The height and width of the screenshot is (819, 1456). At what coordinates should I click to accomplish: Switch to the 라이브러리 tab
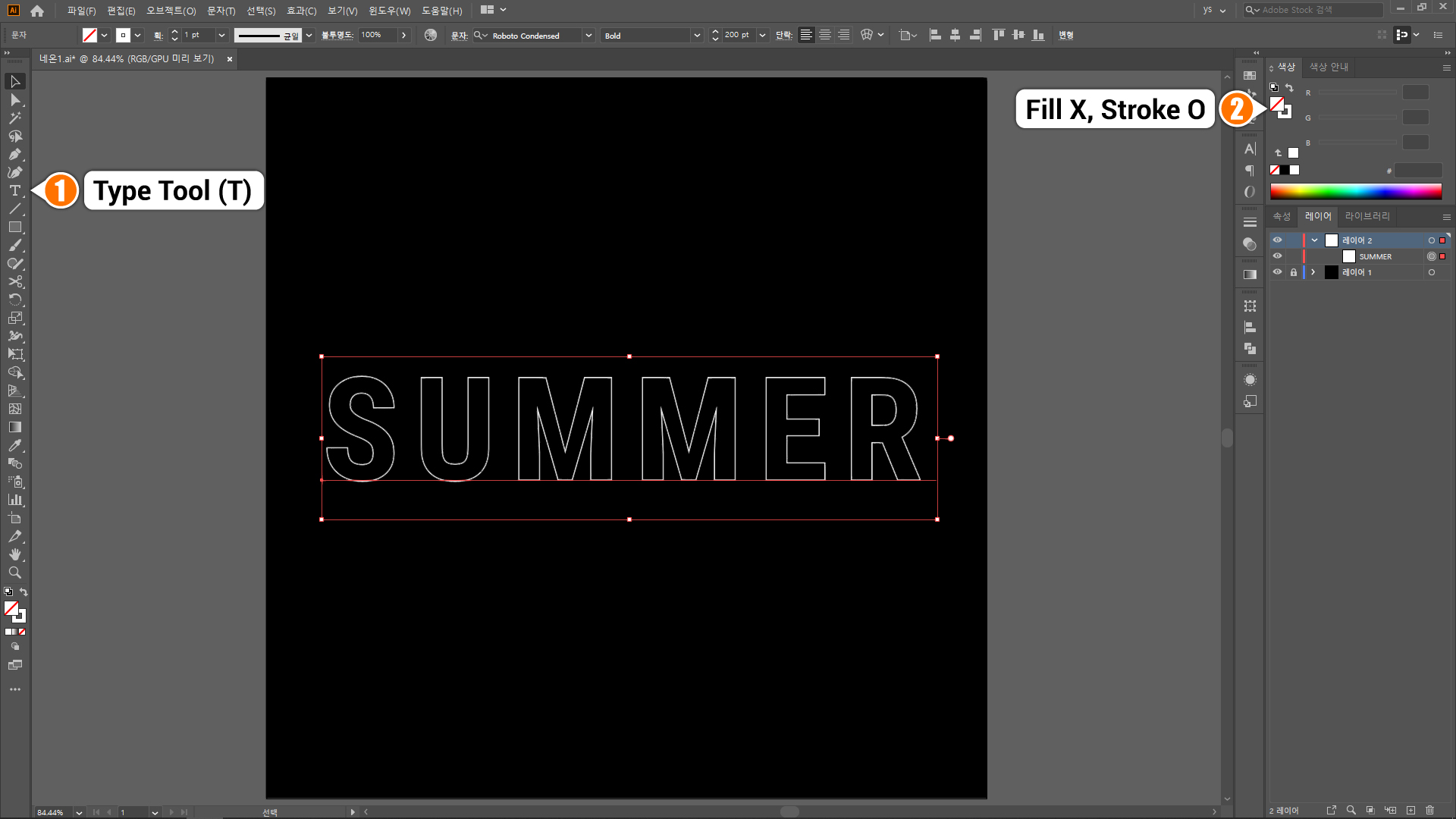point(1367,216)
